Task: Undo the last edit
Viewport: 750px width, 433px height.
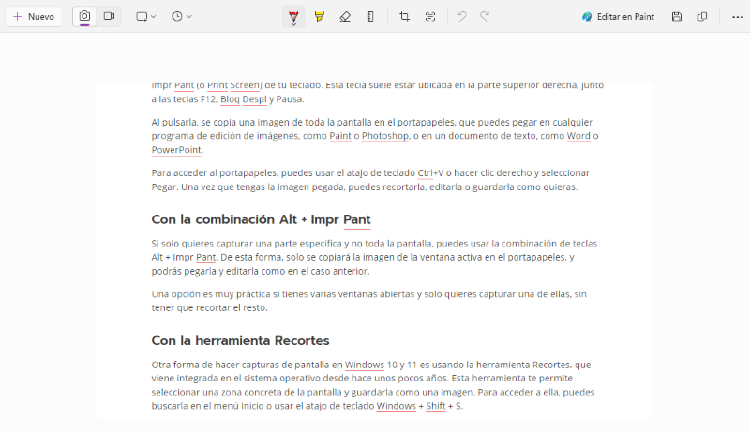Action: [462, 17]
